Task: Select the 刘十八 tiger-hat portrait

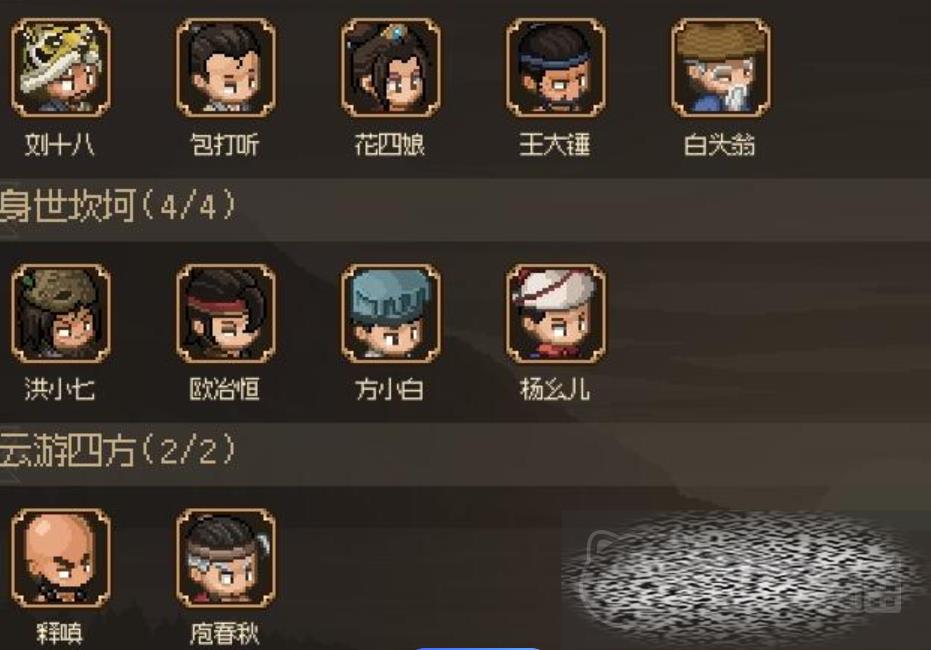Action: [x=61, y=67]
